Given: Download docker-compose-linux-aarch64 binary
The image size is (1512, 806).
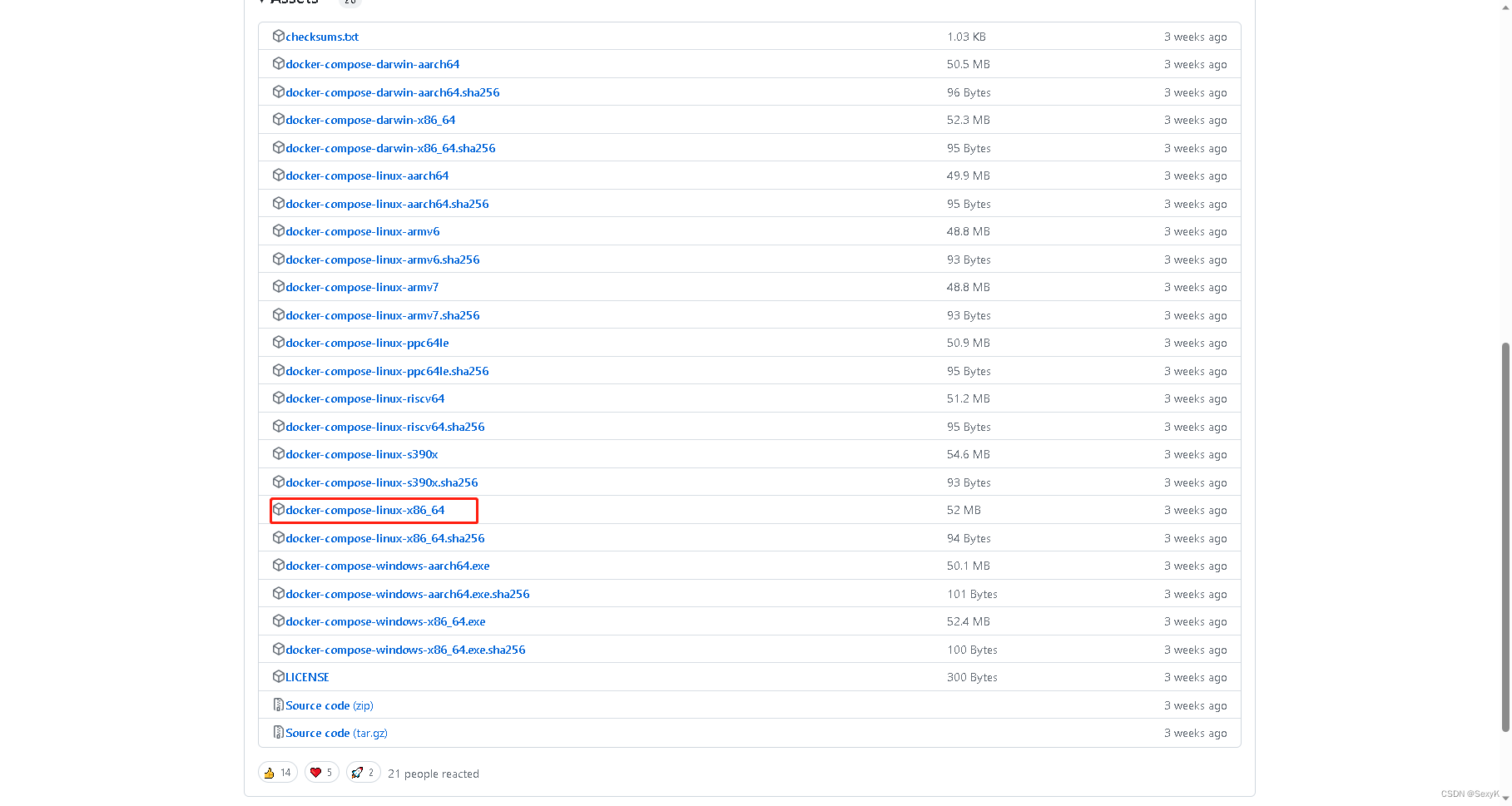Looking at the screenshot, I should coord(367,176).
